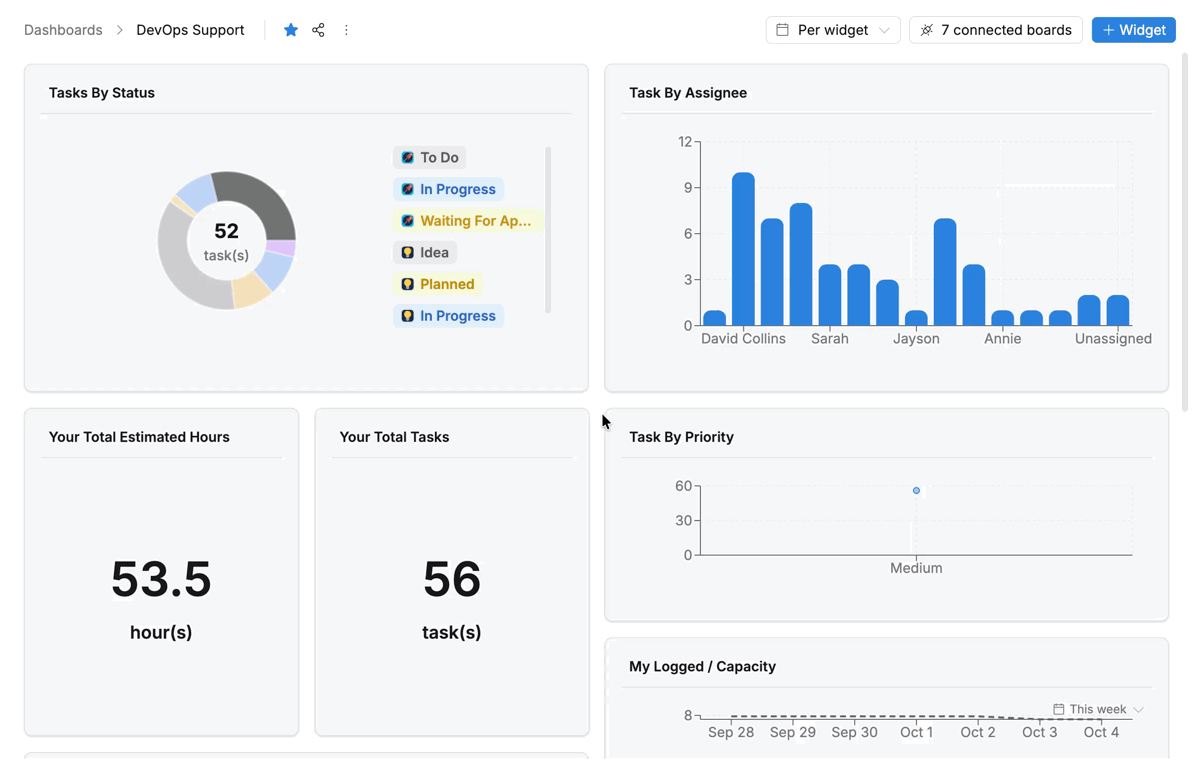Click the Idea lightbulb icon
This screenshot has height=771, width=1200.
pos(408,253)
